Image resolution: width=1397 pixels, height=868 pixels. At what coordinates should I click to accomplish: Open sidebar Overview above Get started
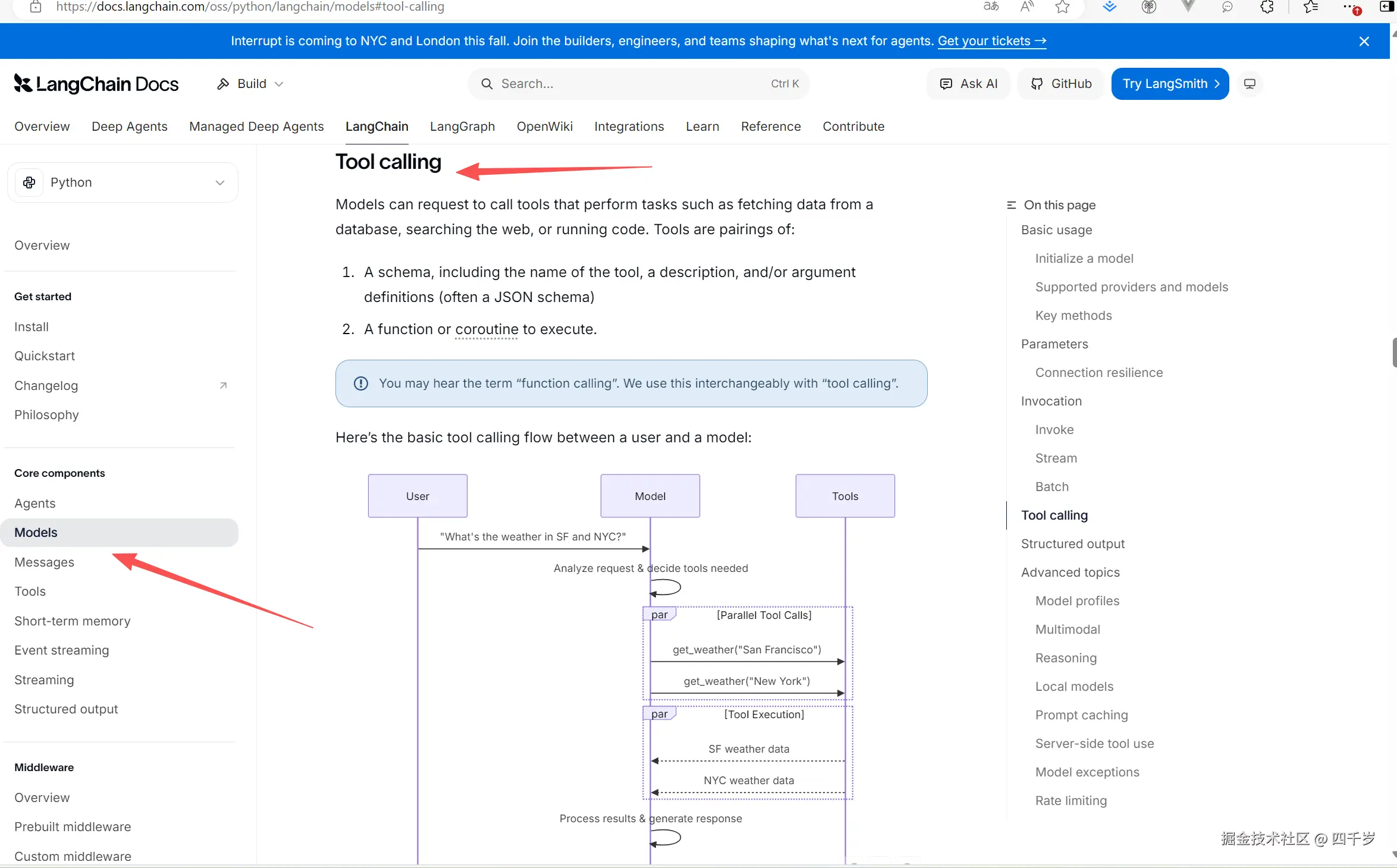[42, 246]
